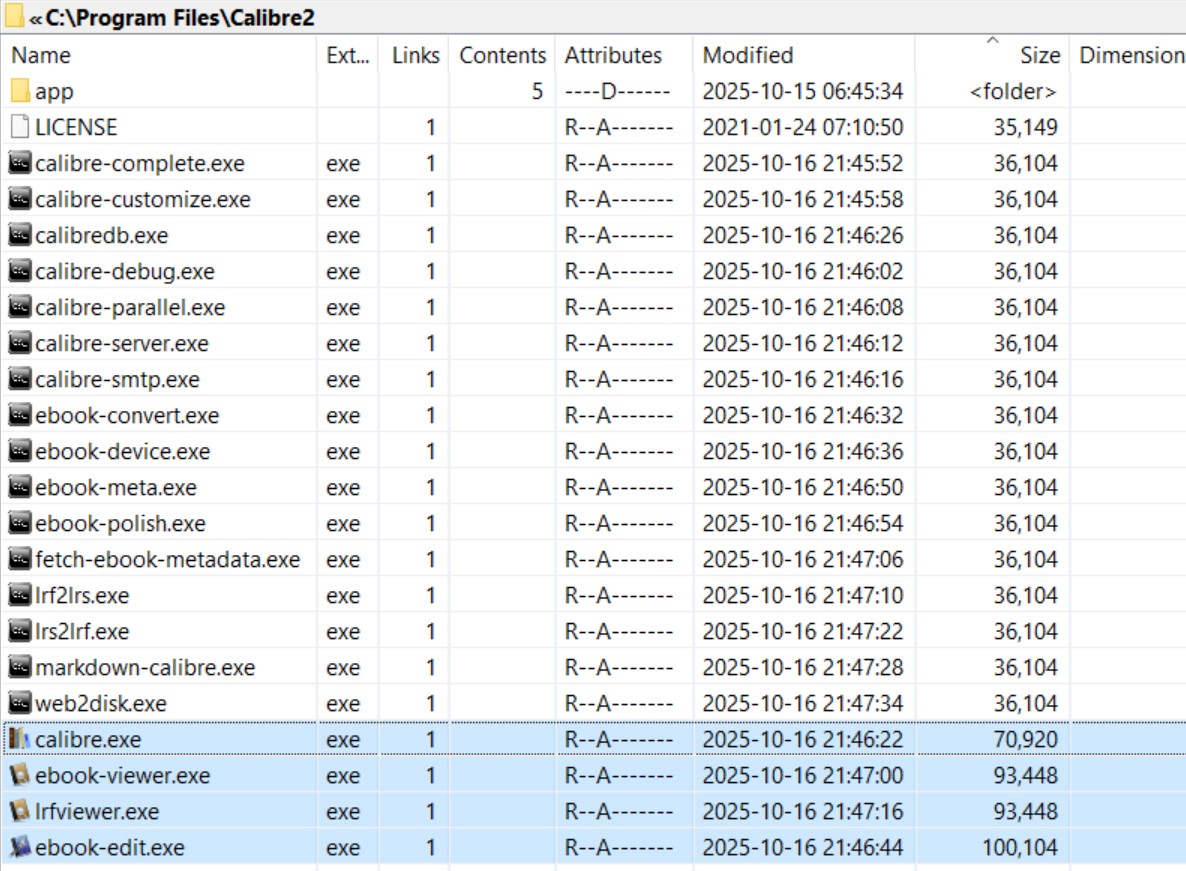Click size value 93,448 of ebook-viewer.exe
Screen dimensions: 1186x871
[1025, 776]
